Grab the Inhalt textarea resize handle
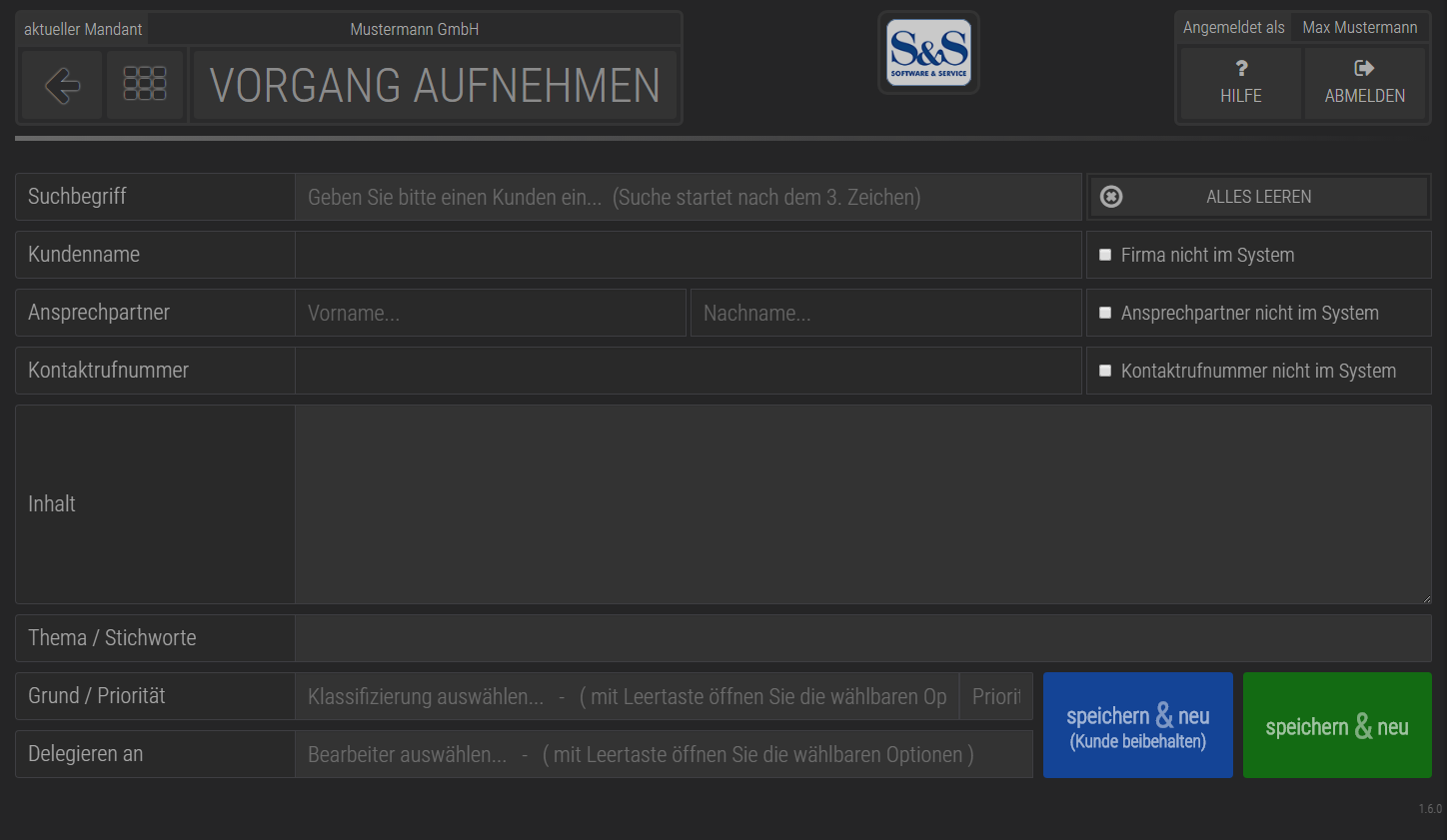 (x=1426, y=598)
